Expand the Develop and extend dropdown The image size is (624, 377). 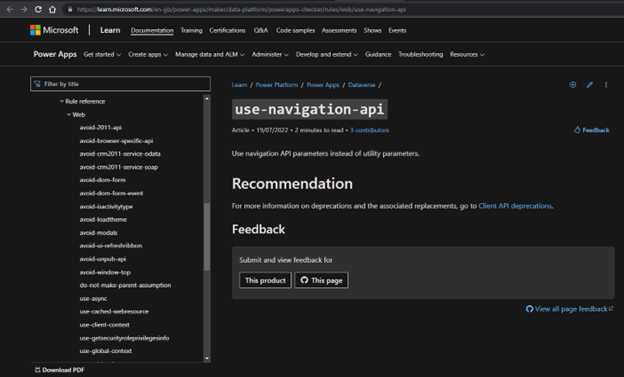327,55
